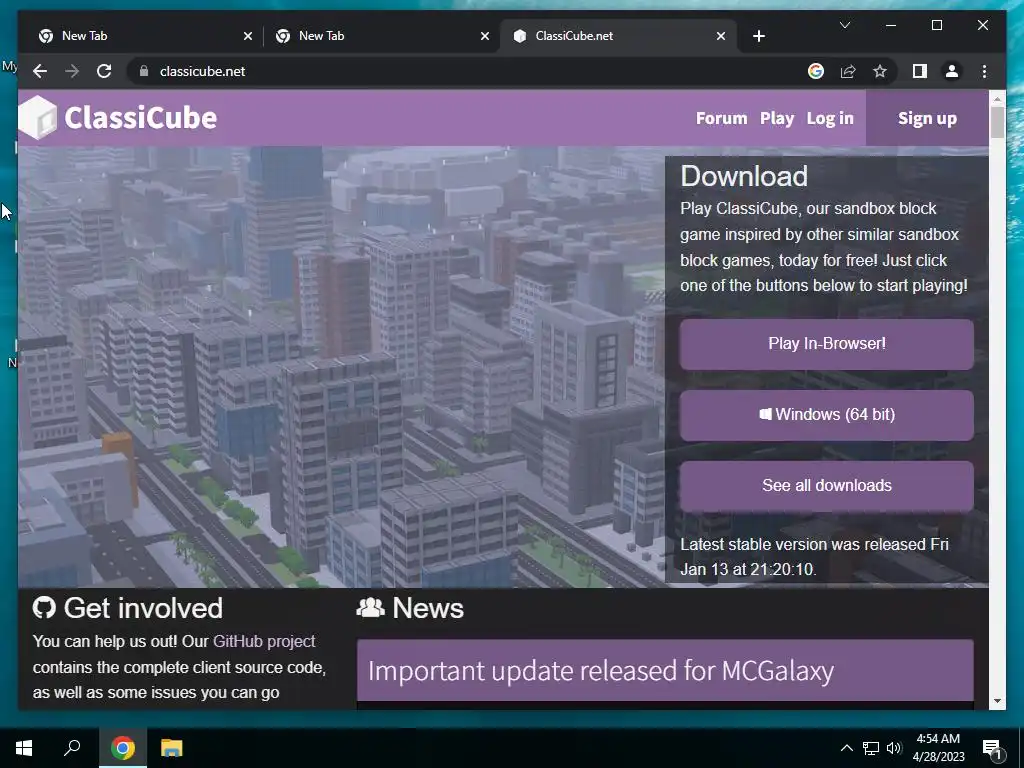This screenshot has height=768, width=1024.
Task: Open the GitHub project link
Action: pyautogui.click(x=264, y=641)
